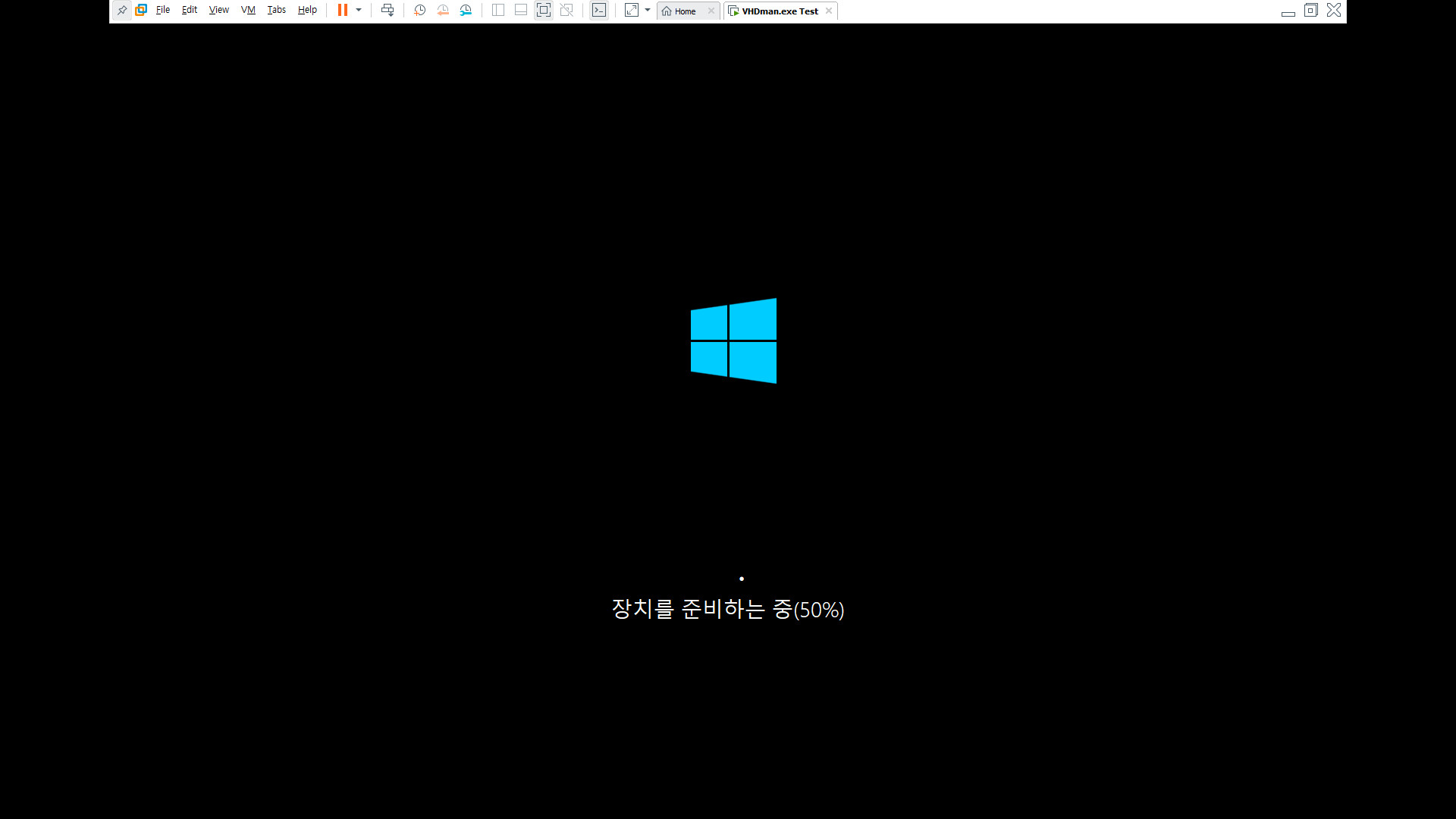This screenshot has width=1456, height=819.
Task: Show or hide the thumbnail bar
Action: tap(521, 11)
